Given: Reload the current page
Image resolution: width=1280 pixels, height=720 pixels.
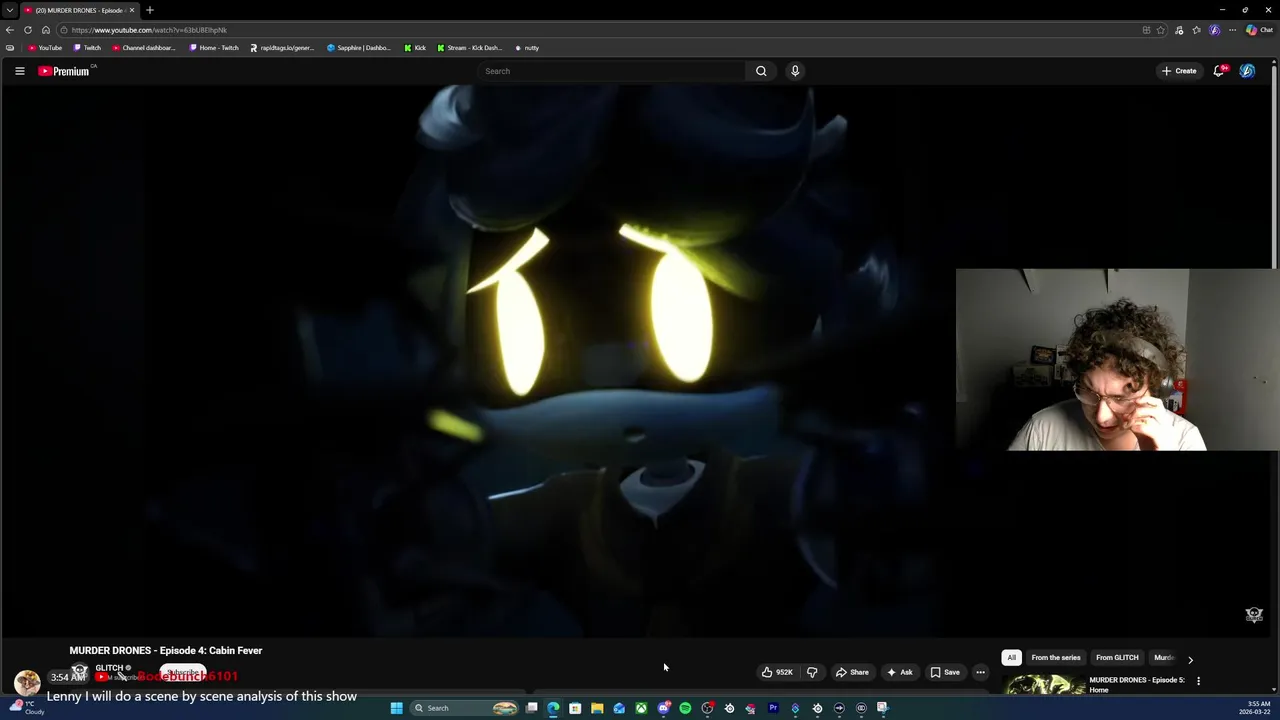Looking at the screenshot, I should coord(28,30).
